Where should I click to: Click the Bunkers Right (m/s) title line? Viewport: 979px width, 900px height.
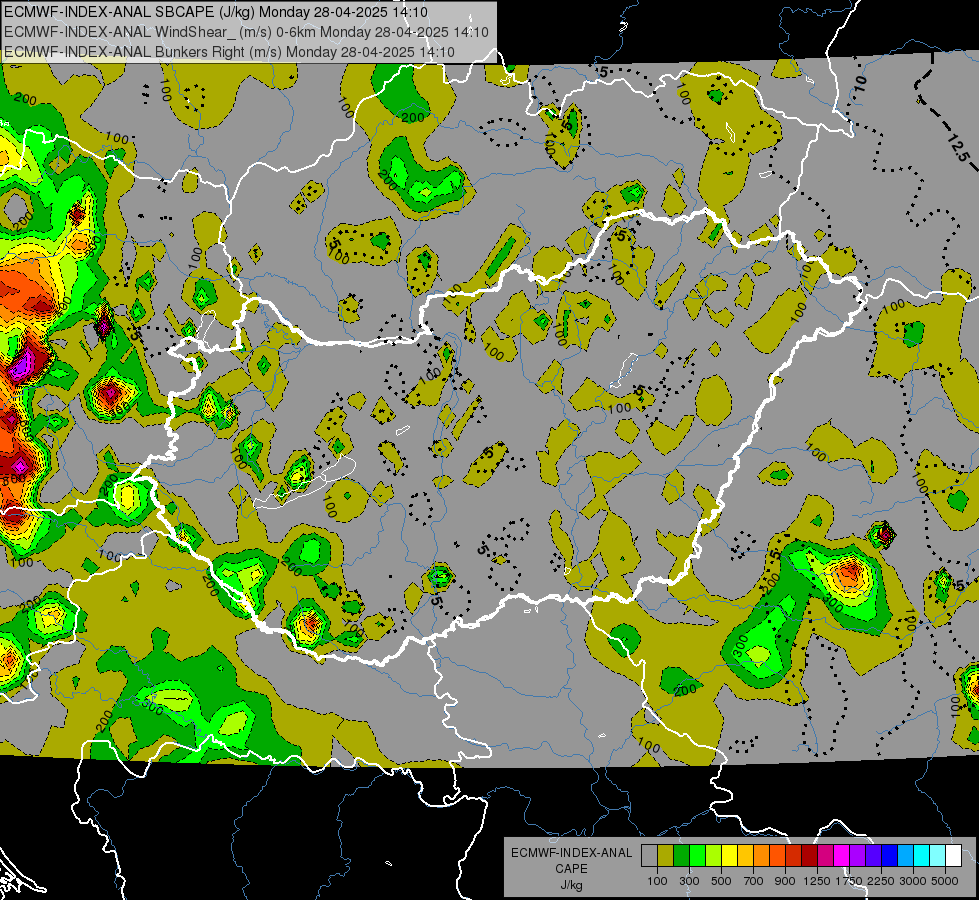pyautogui.click(x=229, y=52)
